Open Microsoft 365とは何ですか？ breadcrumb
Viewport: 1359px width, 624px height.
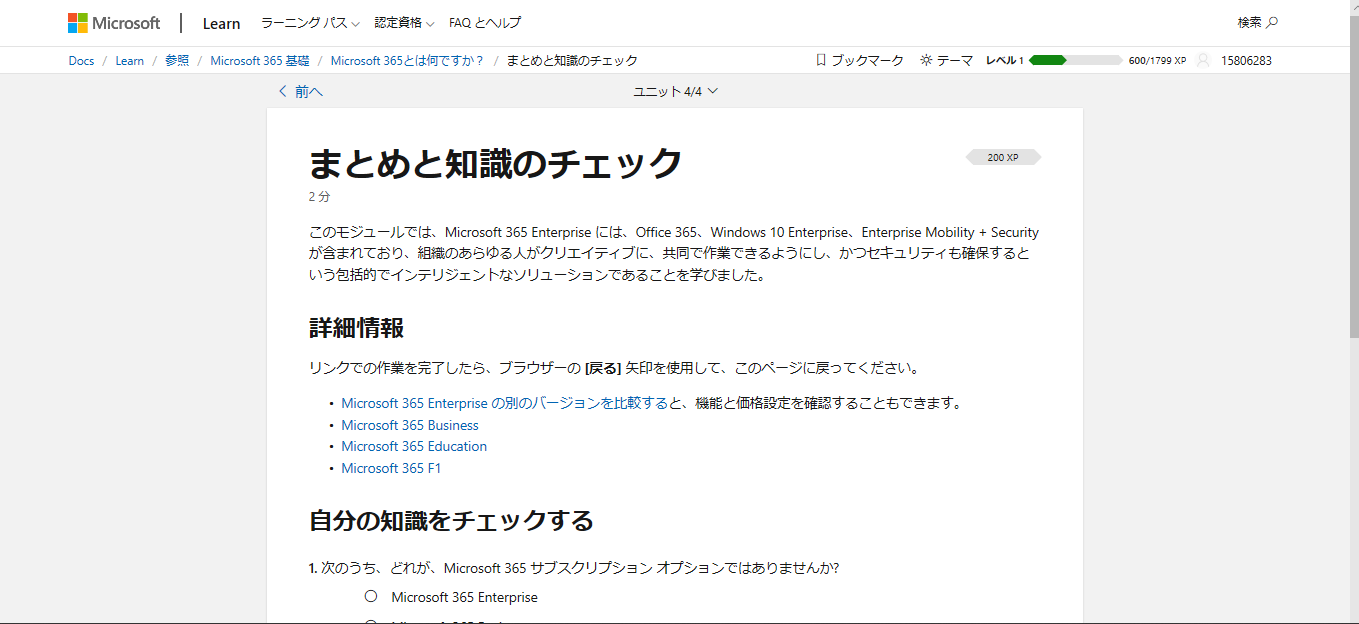click(407, 61)
